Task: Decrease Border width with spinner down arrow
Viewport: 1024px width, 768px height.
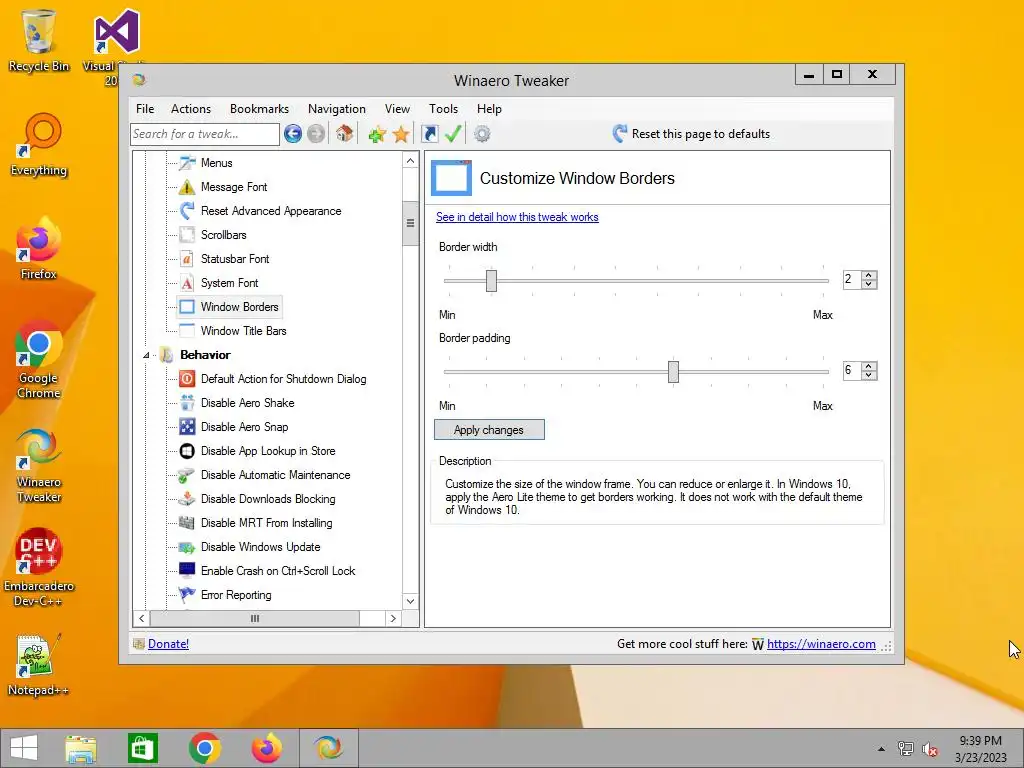Action: point(869,284)
